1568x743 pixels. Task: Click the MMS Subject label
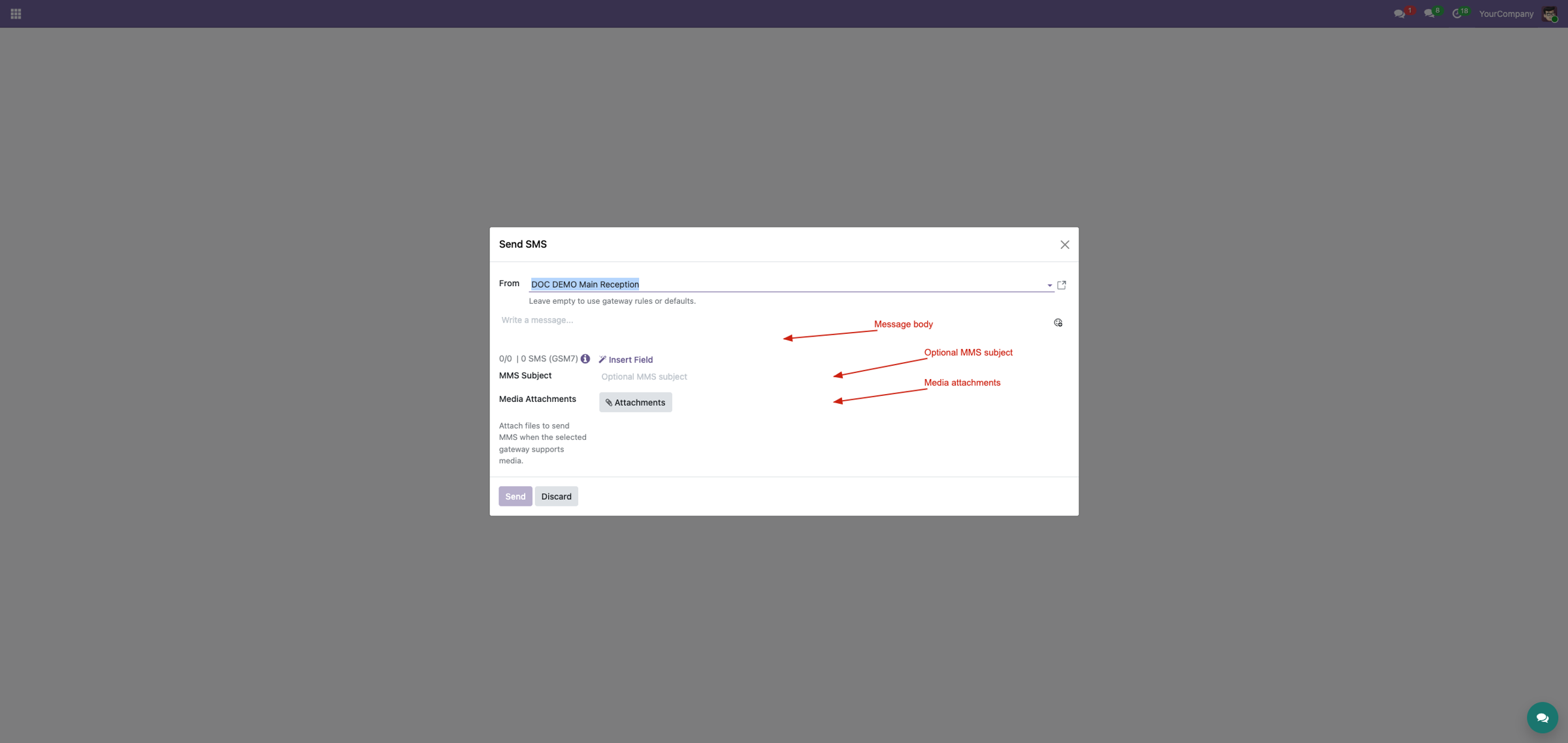click(x=525, y=376)
